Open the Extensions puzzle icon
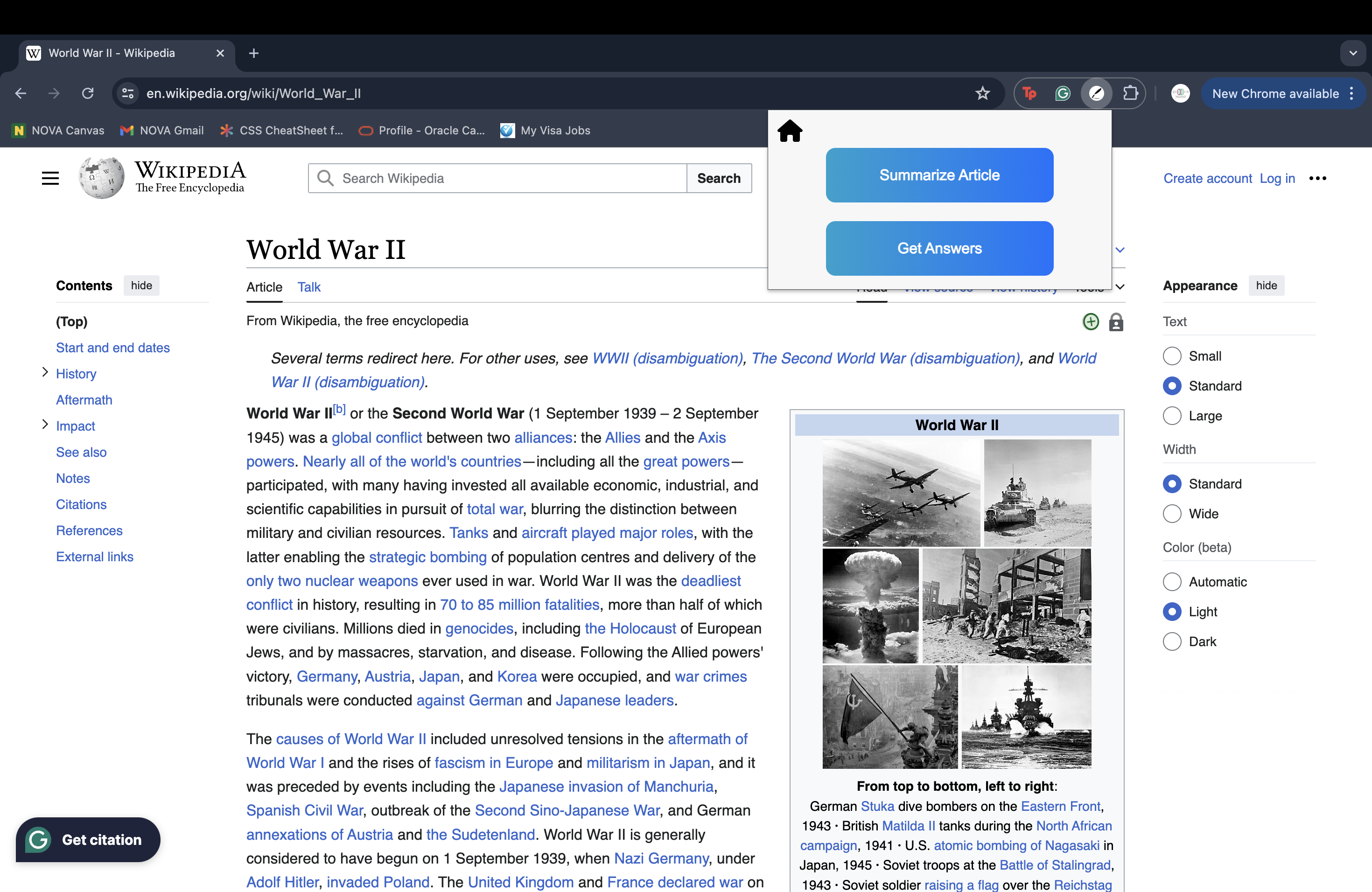This screenshot has width=1372, height=892. [1130, 93]
